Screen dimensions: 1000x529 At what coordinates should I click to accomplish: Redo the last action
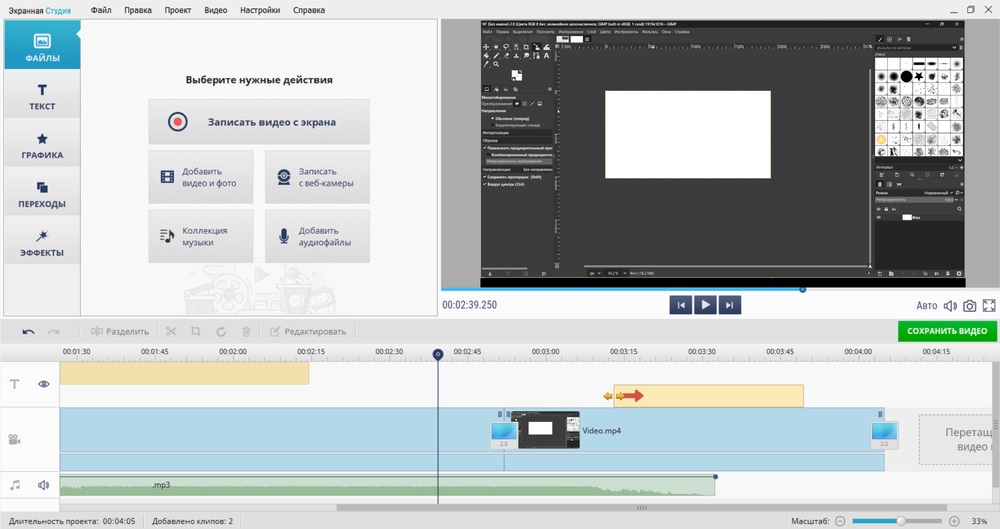pyautogui.click(x=54, y=332)
